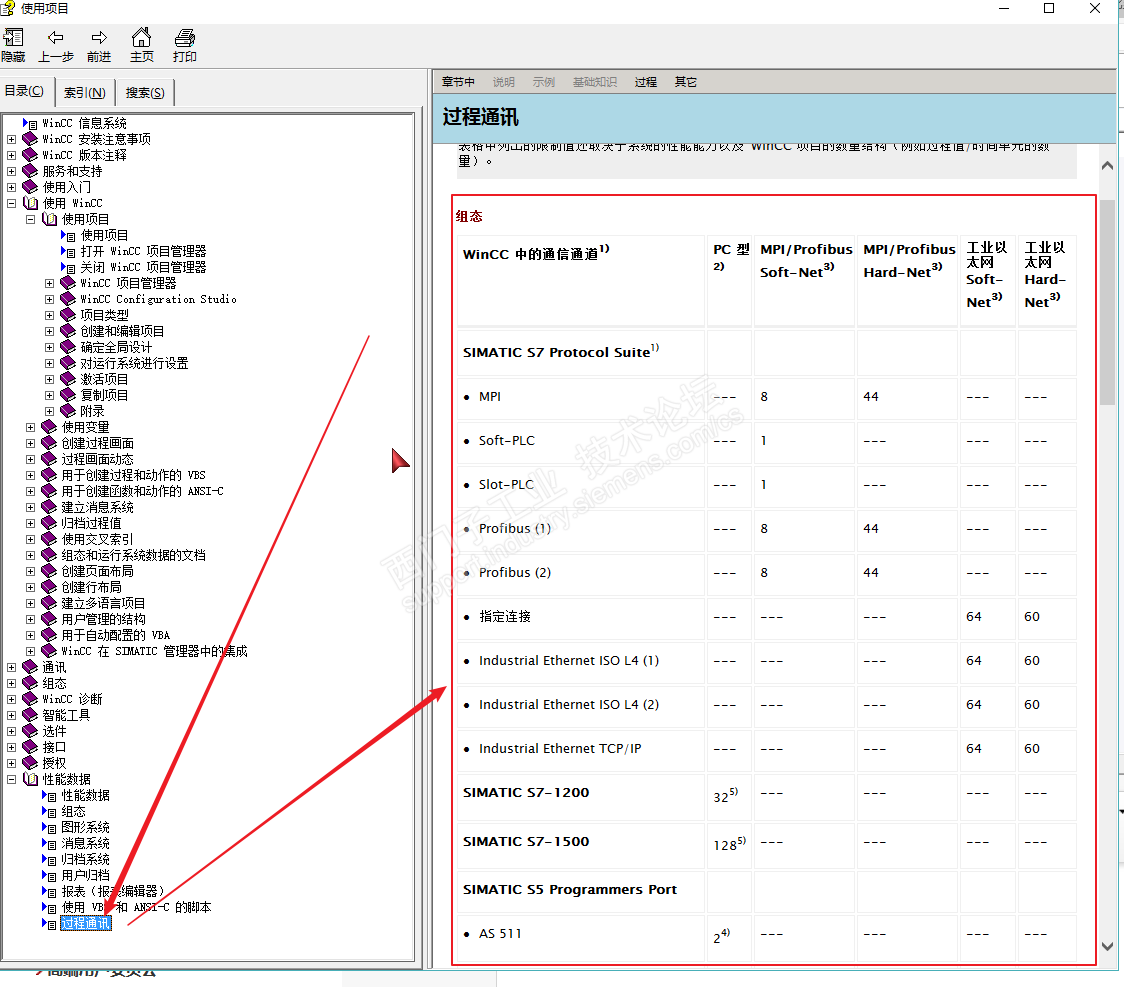Click the book icon beside 智能工具
Viewport: 1124px width, 987px height.
click(x=30, y=715)
